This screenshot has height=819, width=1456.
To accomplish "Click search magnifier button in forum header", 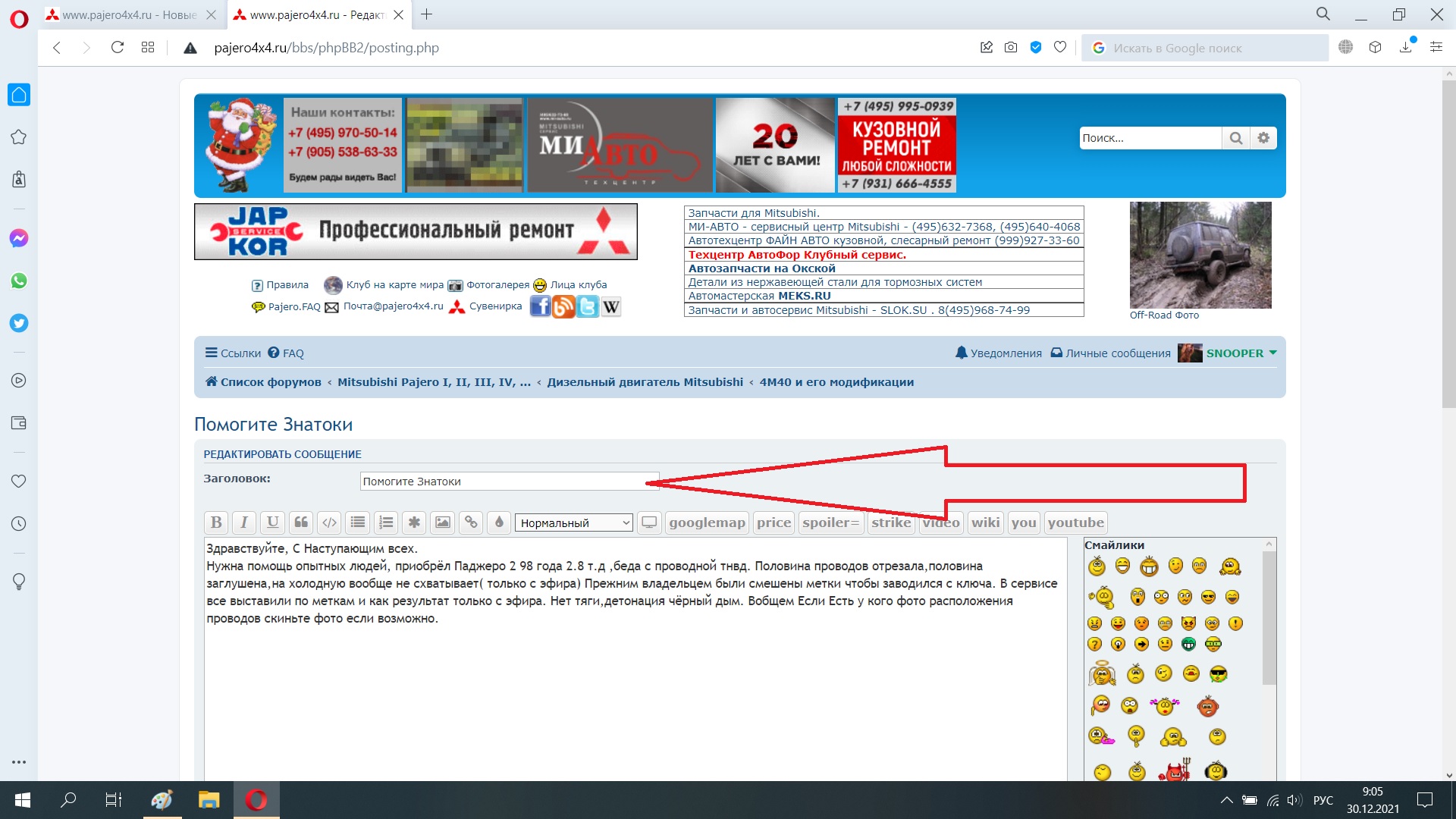I will click(x=1236, y=138).
